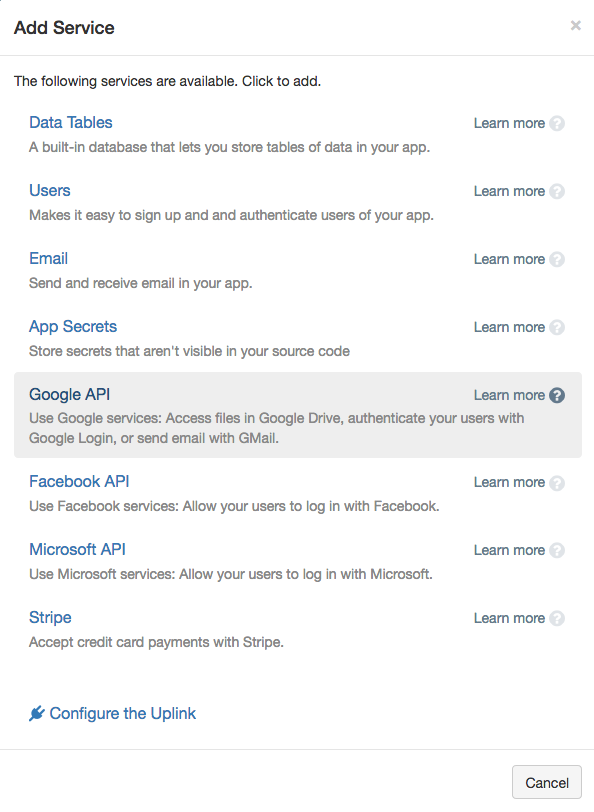Click the Users service help icon
This screenshot has height=812, width=594.
(559, 191)
